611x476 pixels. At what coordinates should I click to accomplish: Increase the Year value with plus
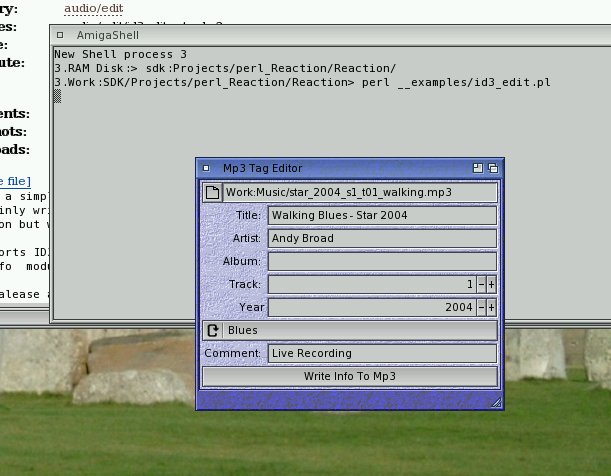coord(491,307)
